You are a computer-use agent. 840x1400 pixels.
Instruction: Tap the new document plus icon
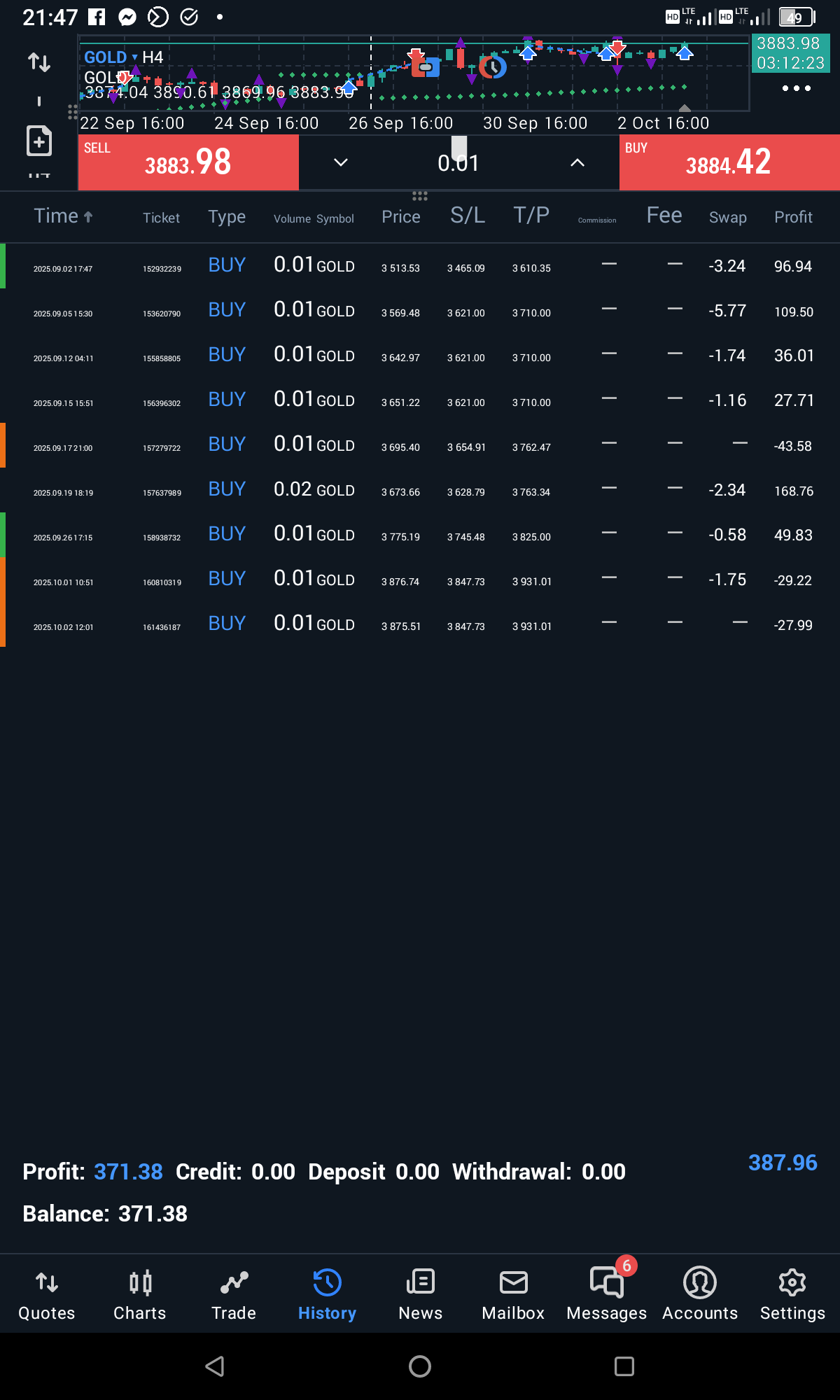tap(39, 141)
